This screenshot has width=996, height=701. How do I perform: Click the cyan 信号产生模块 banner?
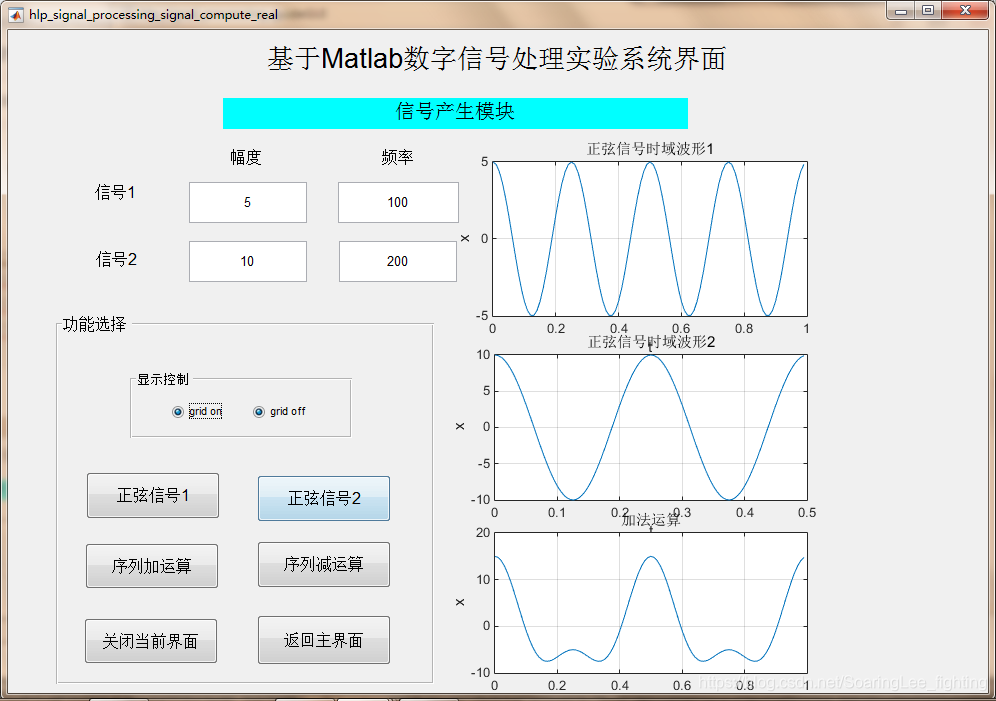tap(455, 113)
